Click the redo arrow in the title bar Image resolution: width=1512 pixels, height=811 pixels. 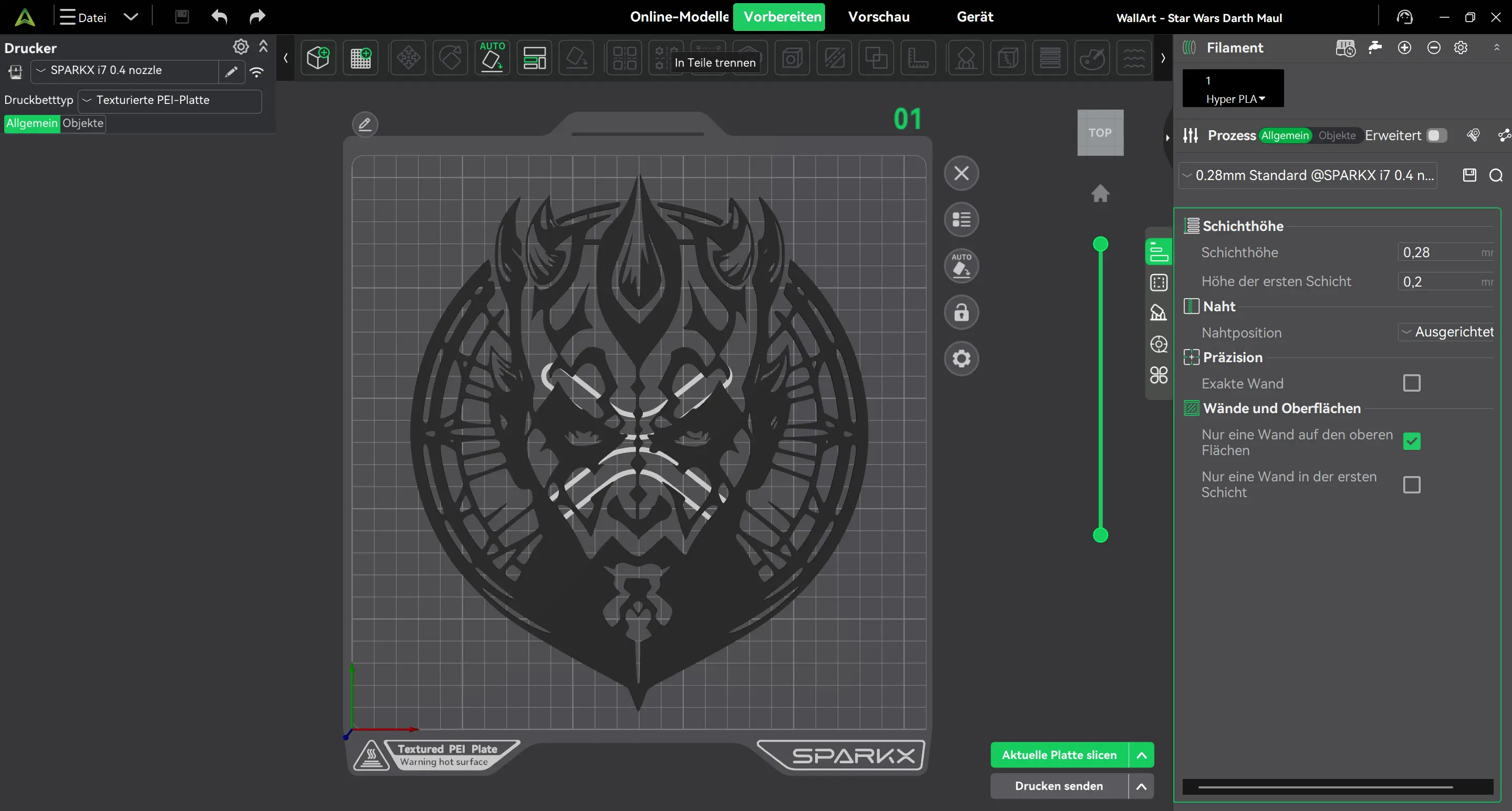coord(257,16)
